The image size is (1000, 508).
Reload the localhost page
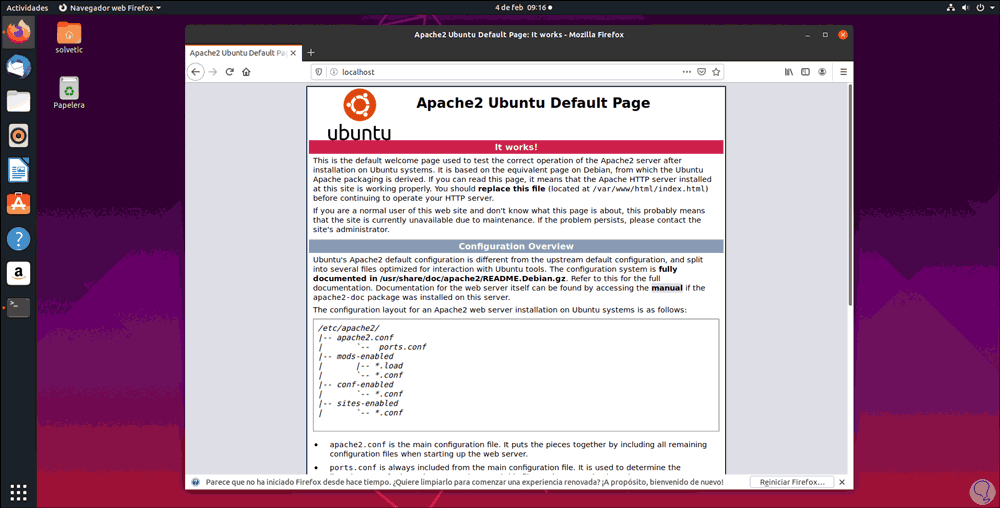coord(230,72)
